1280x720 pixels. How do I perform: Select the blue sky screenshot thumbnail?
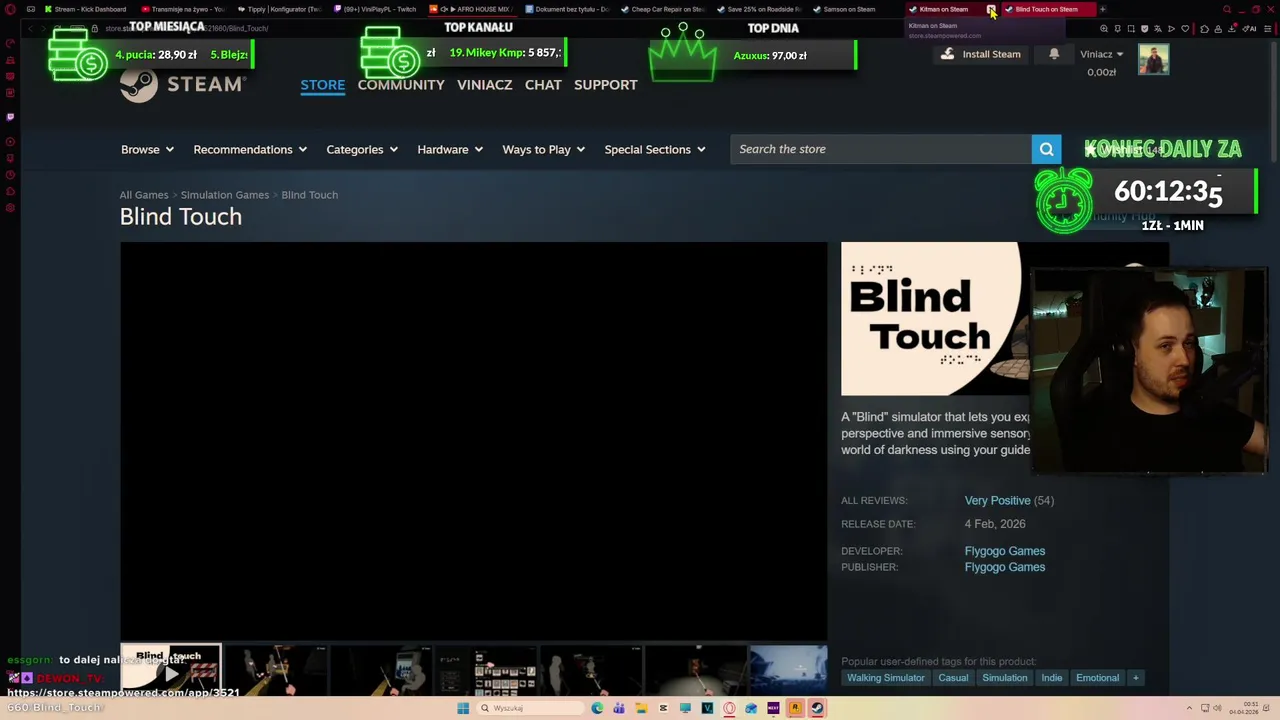tap(789, 670)
